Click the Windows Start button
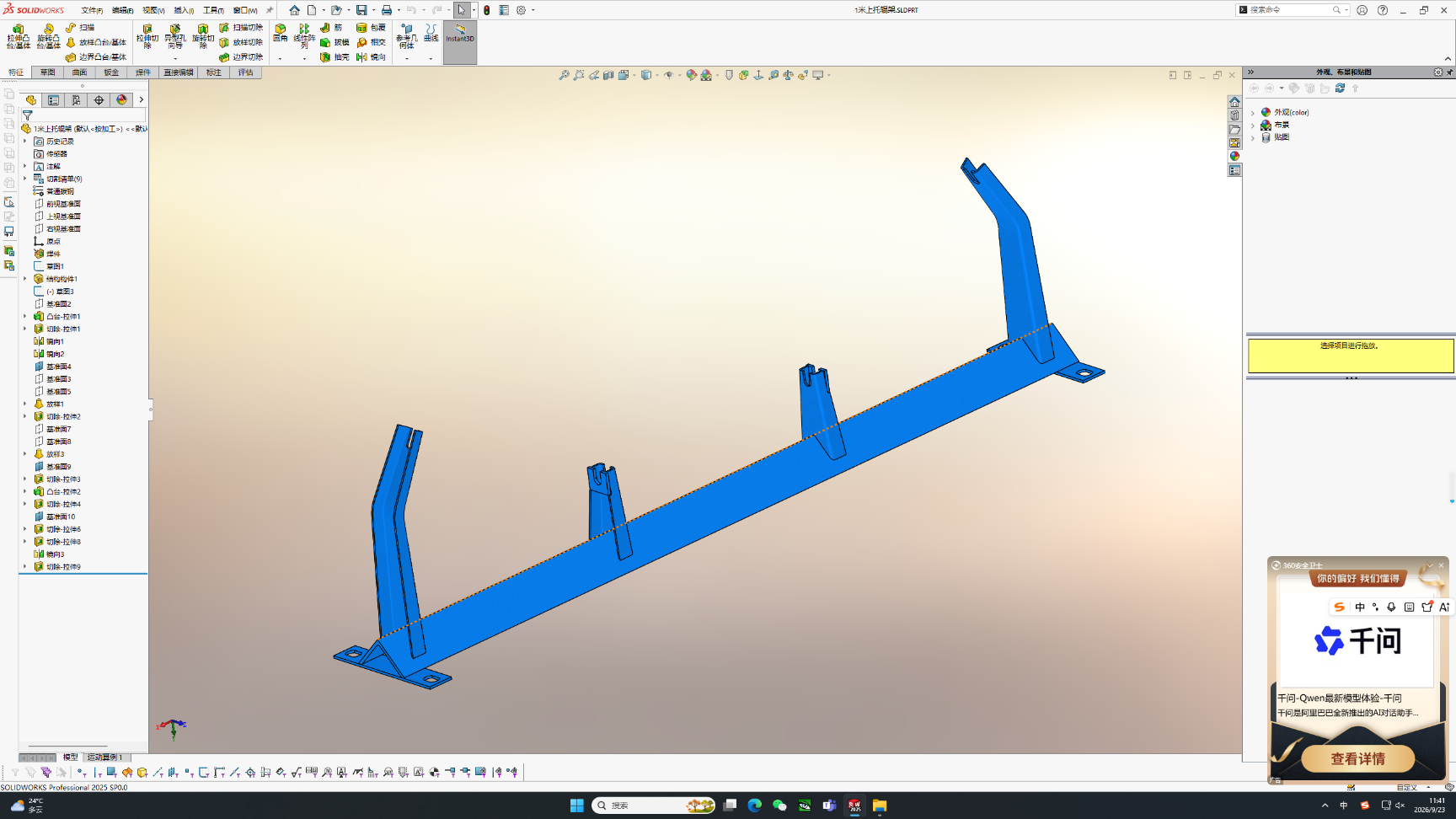 tap(576, 806)
